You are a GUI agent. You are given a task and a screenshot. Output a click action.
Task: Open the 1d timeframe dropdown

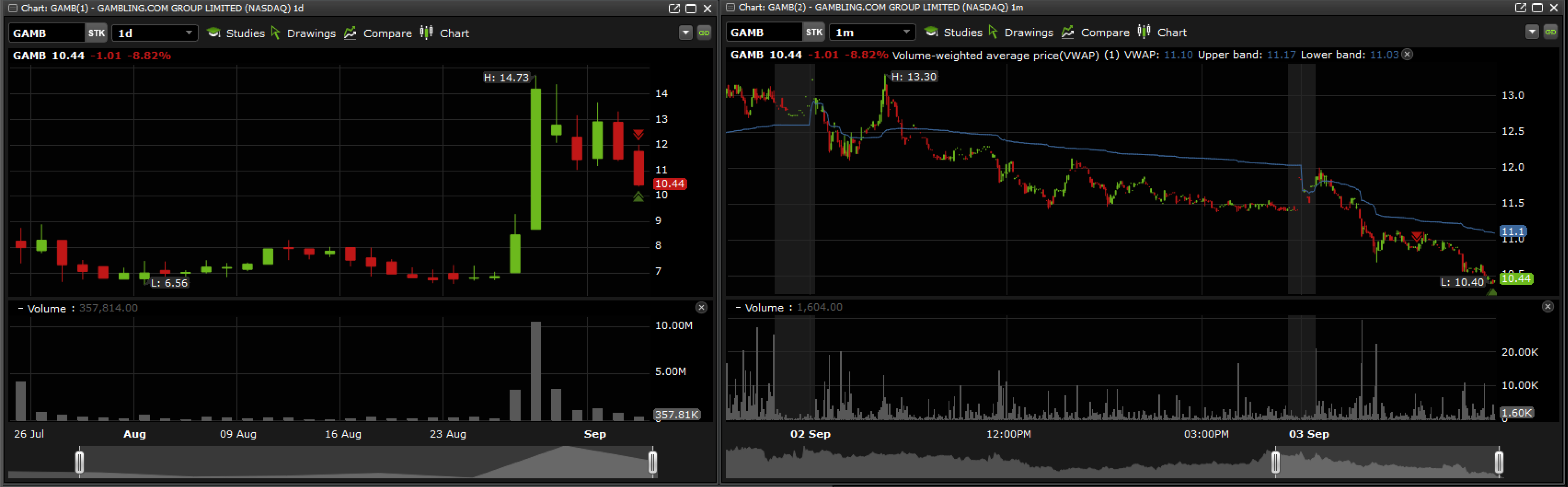tap(189, 33)
